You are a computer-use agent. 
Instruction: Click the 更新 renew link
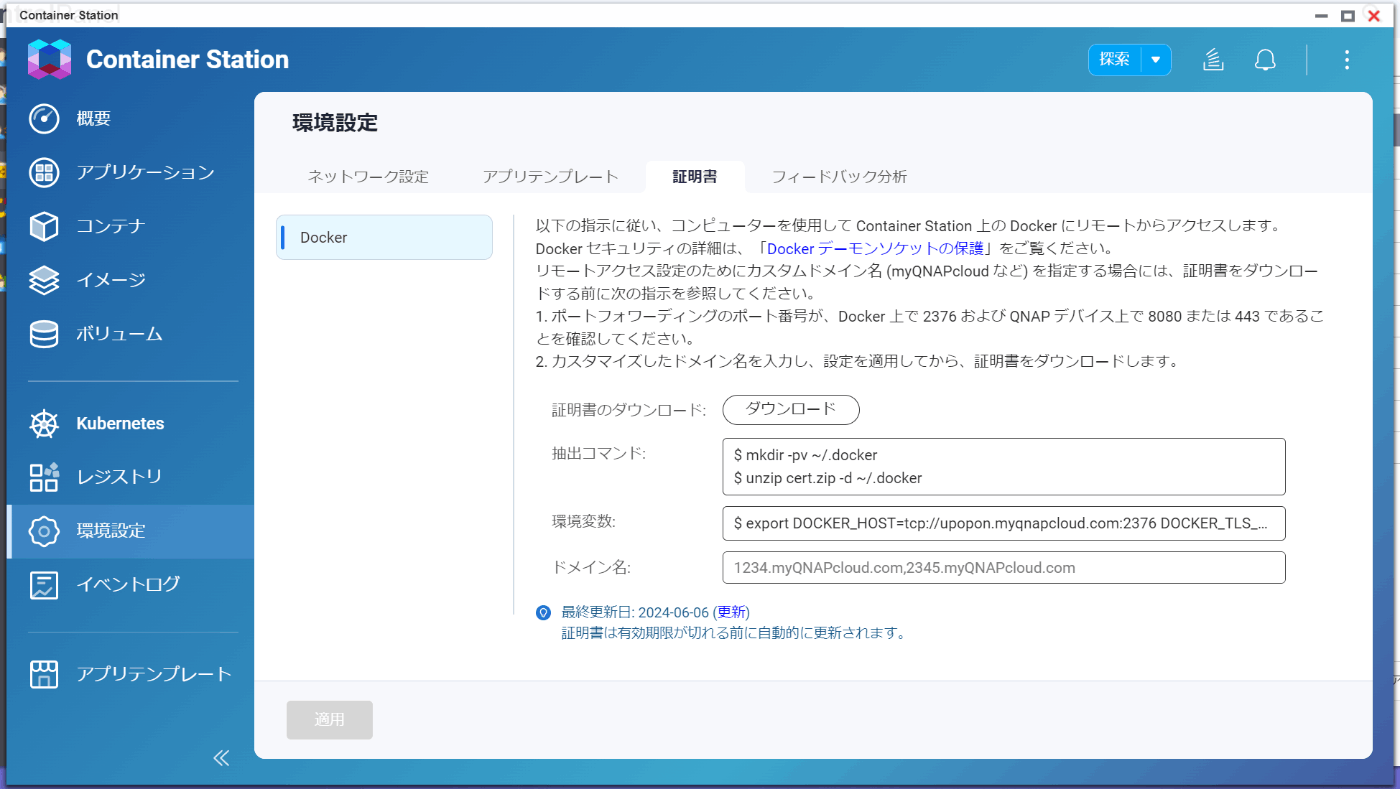pyautogui.click(x=733, y=612)
